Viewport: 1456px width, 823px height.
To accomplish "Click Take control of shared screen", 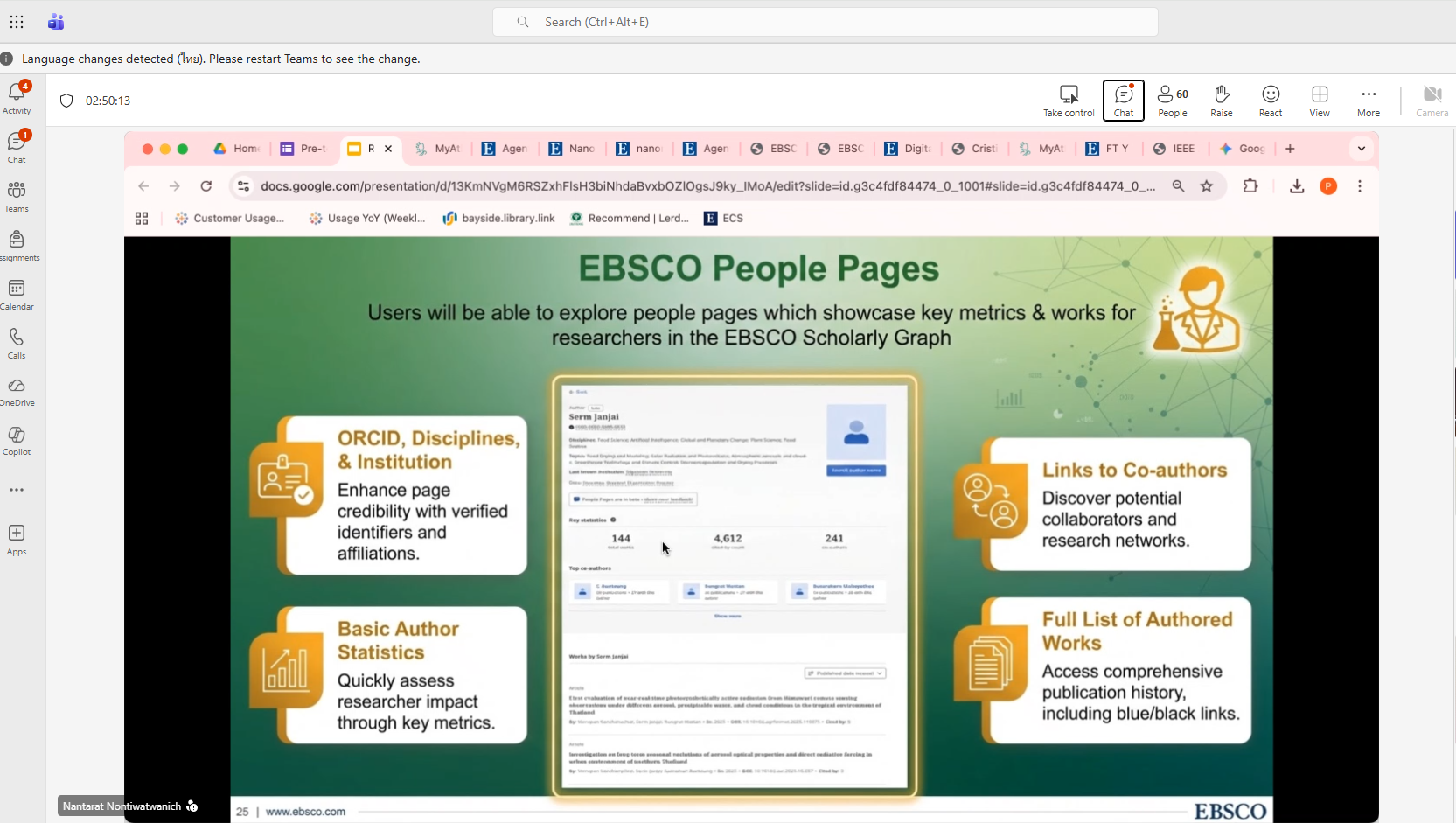I will [1069, 100].
